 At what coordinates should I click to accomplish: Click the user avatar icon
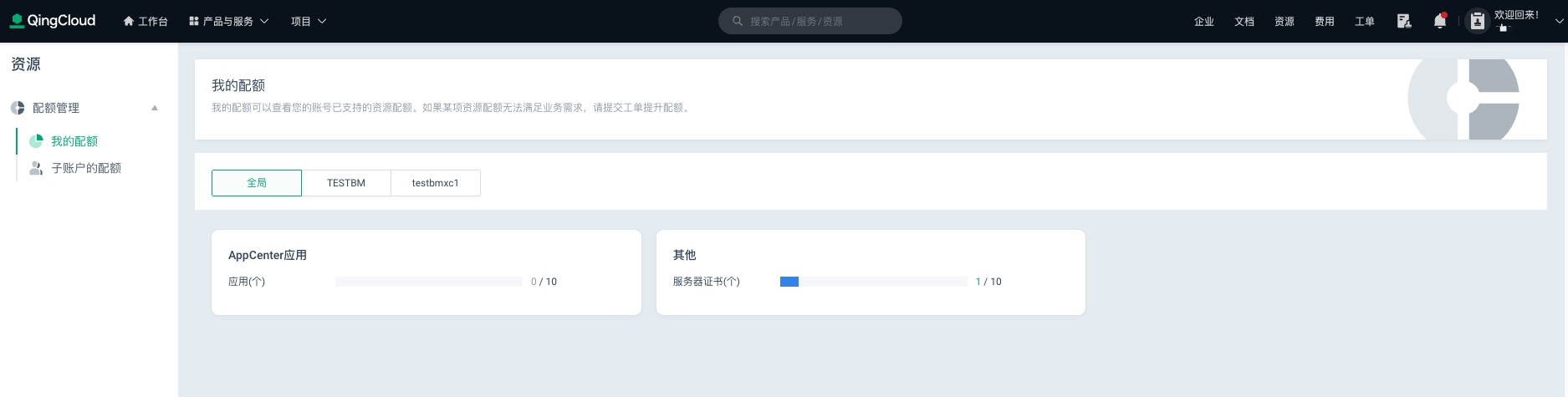point(1478,21)
